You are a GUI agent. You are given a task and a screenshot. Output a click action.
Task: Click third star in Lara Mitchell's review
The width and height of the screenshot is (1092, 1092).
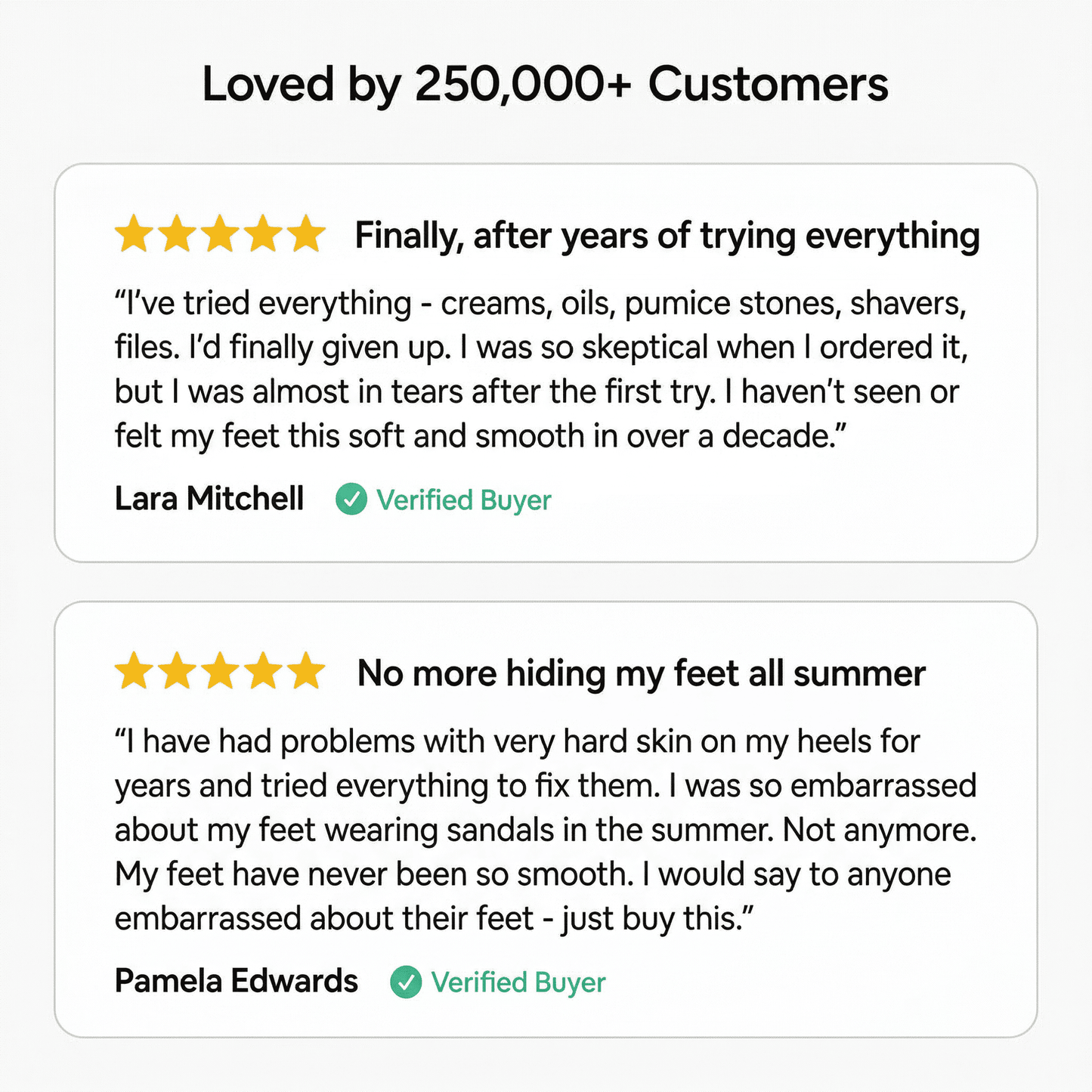pyautogui.click(x=220, y=234)
